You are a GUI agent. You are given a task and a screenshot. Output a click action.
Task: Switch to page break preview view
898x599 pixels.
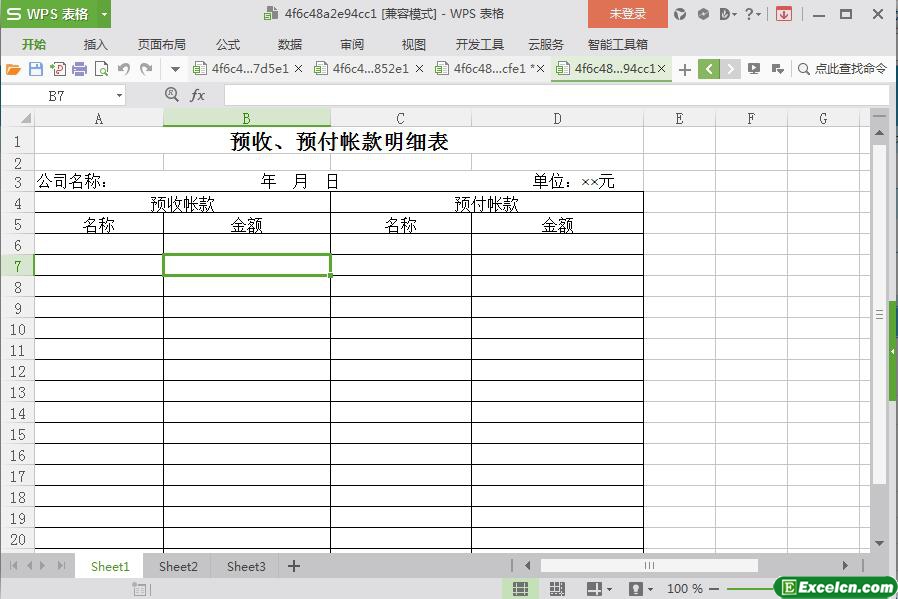(557, 589)
